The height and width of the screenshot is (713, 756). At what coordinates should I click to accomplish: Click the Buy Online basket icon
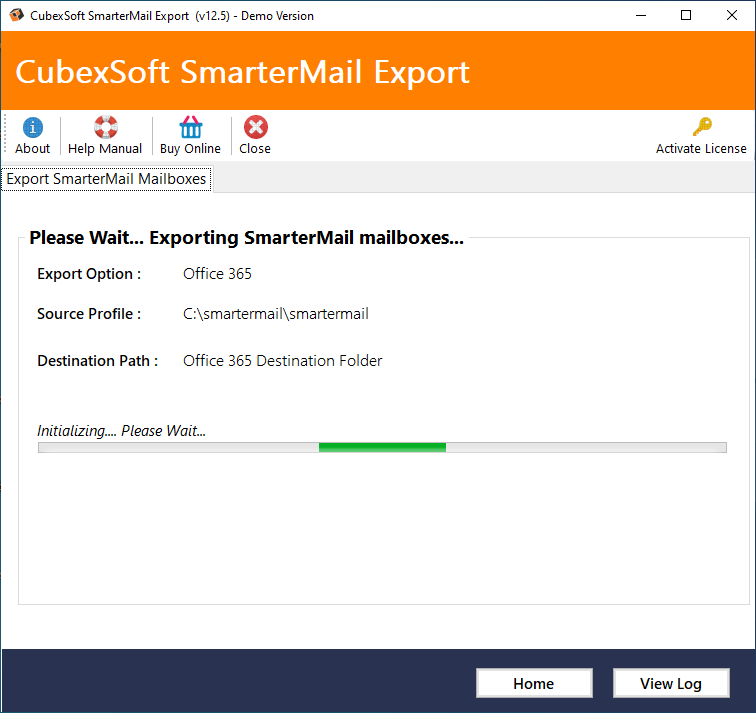click(x=190, y=127)
